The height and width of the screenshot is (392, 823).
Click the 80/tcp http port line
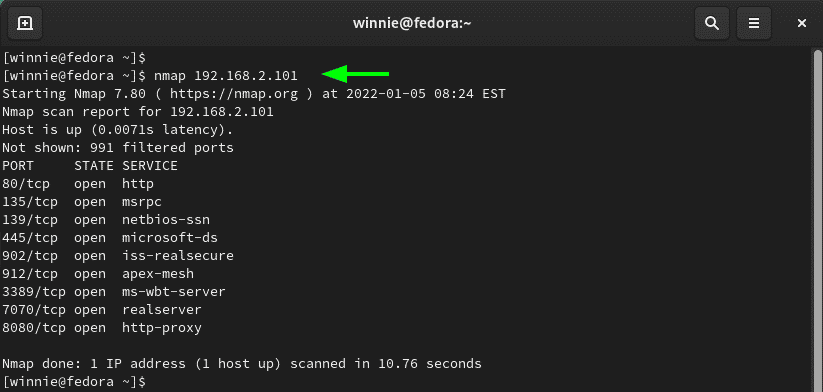coord(78,184)
